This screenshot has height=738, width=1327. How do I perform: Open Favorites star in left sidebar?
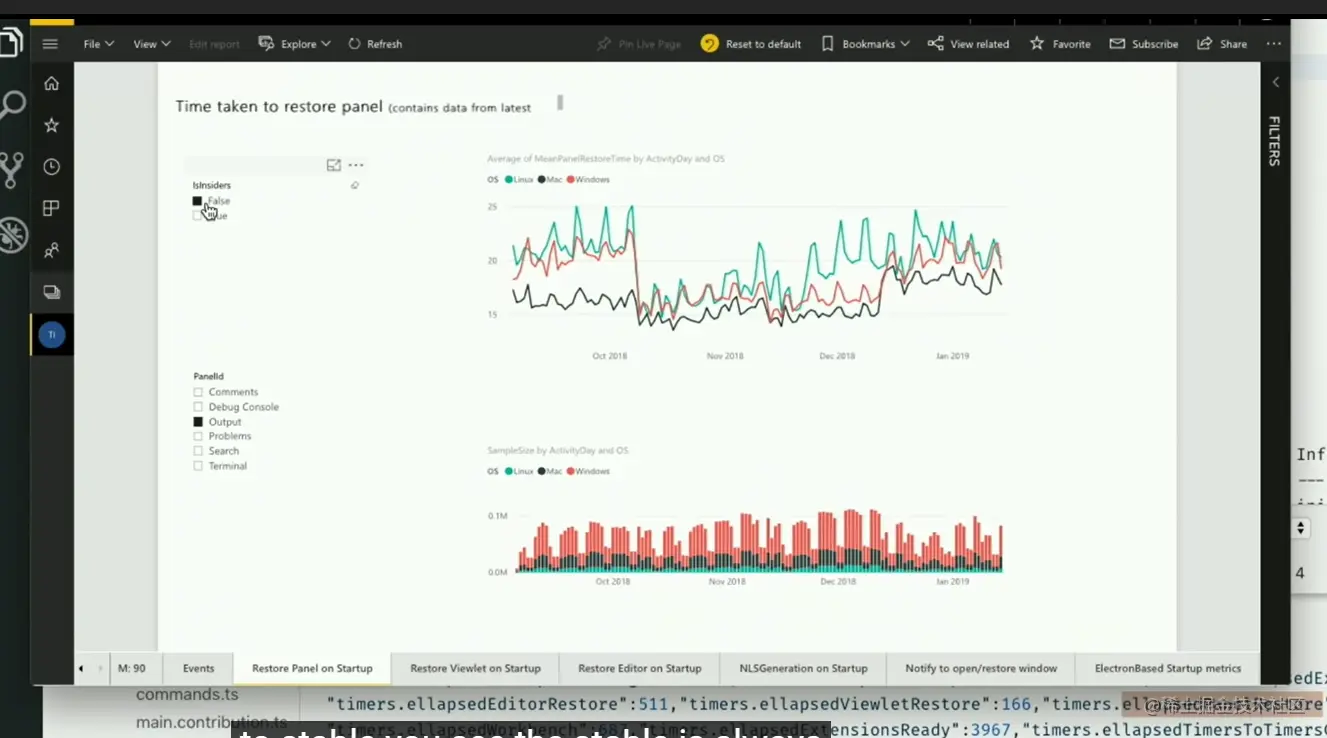[x=52, y=125]
